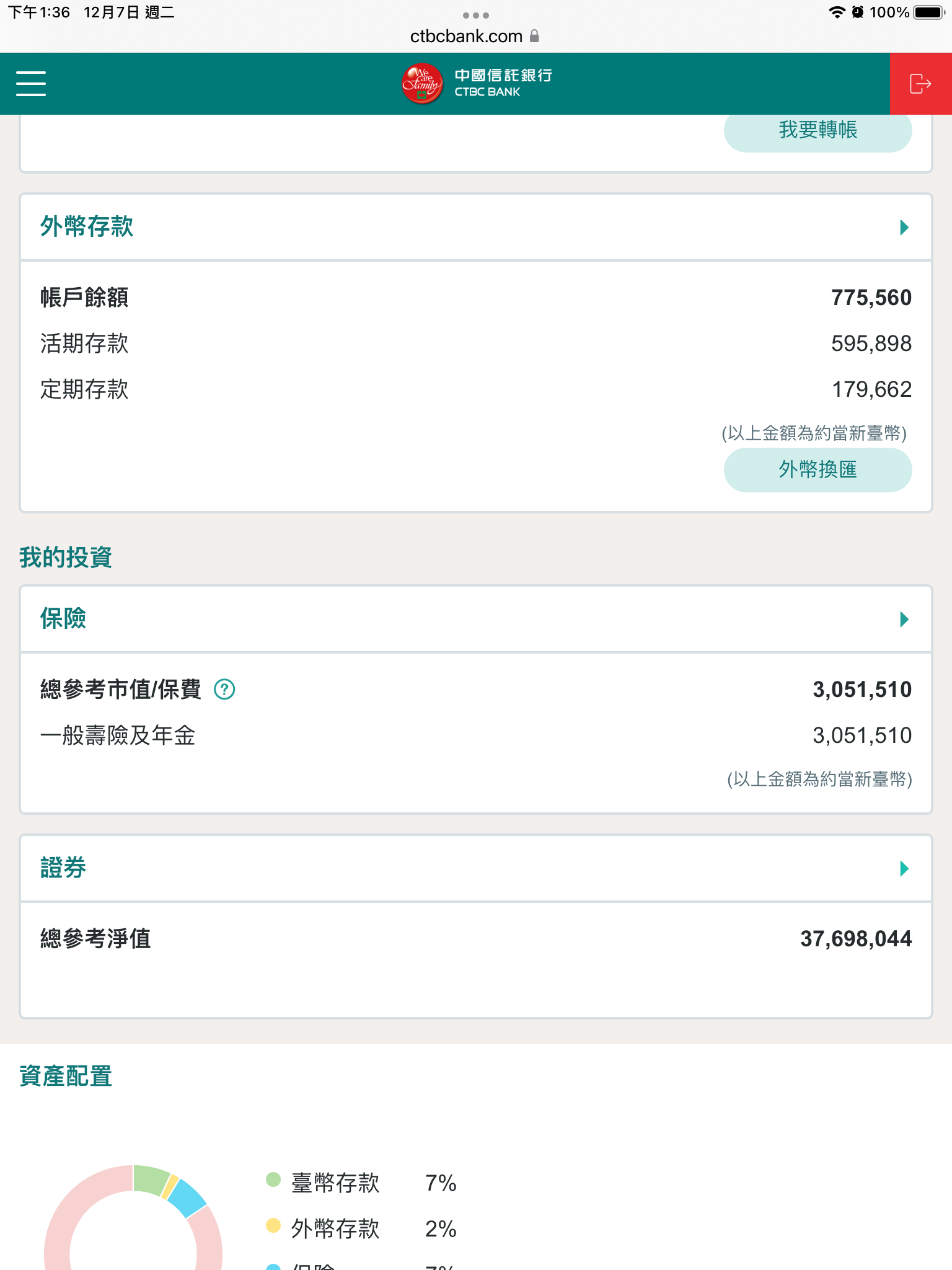The width and height of the screenshot is (952, 1270).
Task: Click the green 臺幣存款 legend dot
Action: (x=273, y=1179)
